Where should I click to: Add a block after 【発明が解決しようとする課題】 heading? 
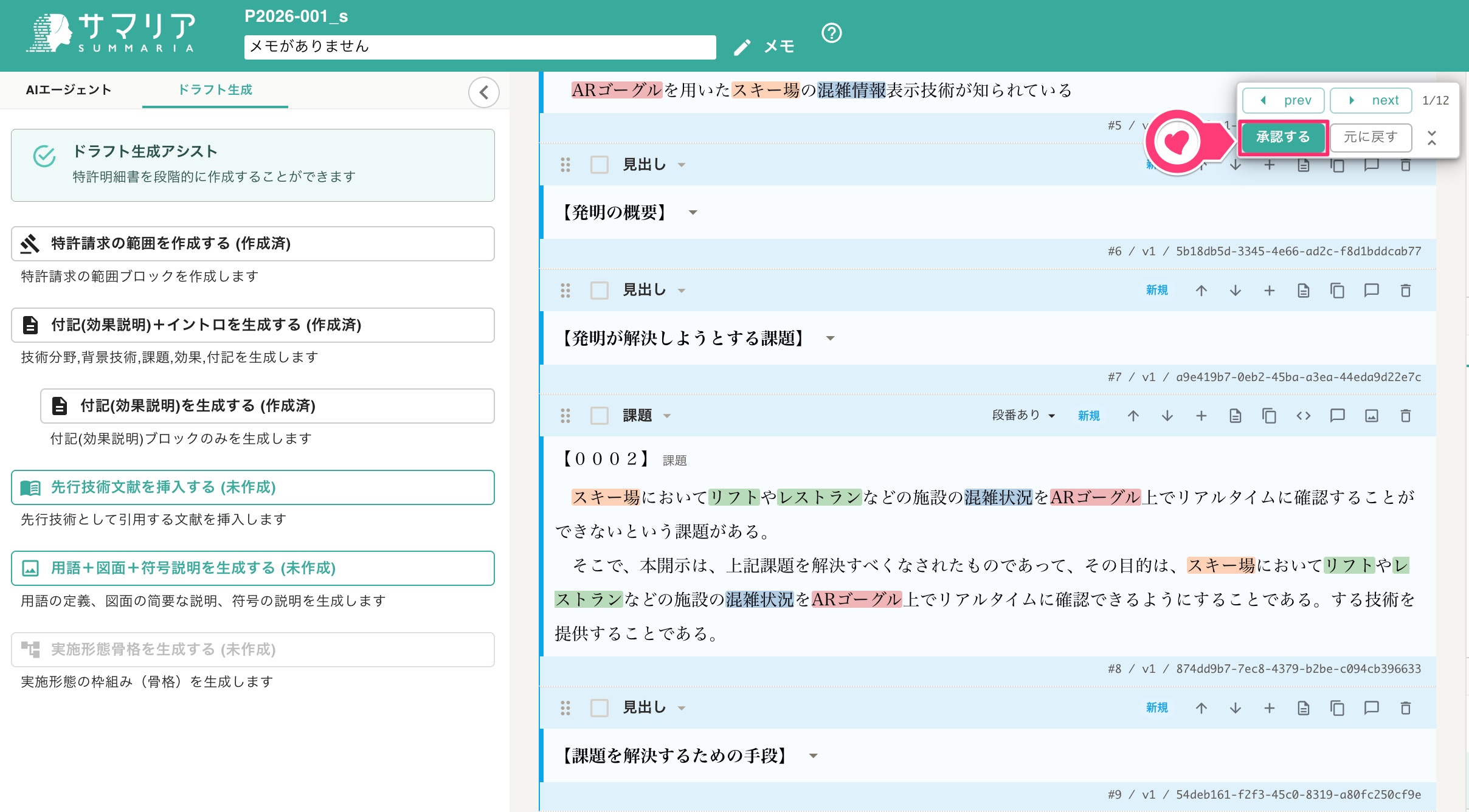click(1270, 291)
